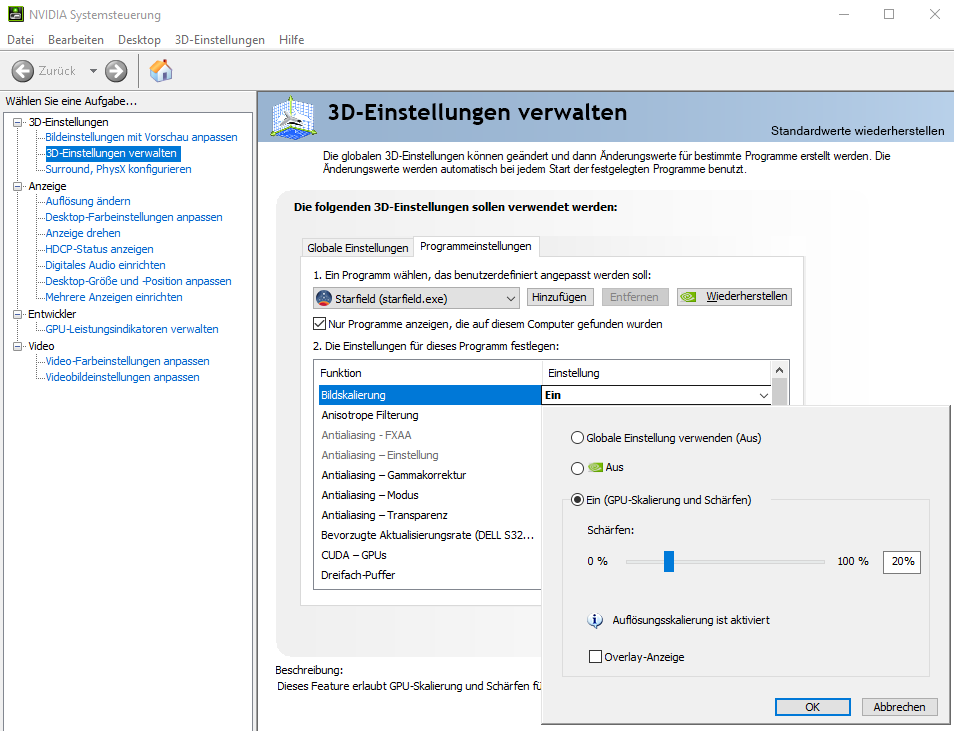Select 'Ein (GPU-Skalierung und Schärfen)' radio
This screenshot has width=954, height=731.
(x=577, y=500)
